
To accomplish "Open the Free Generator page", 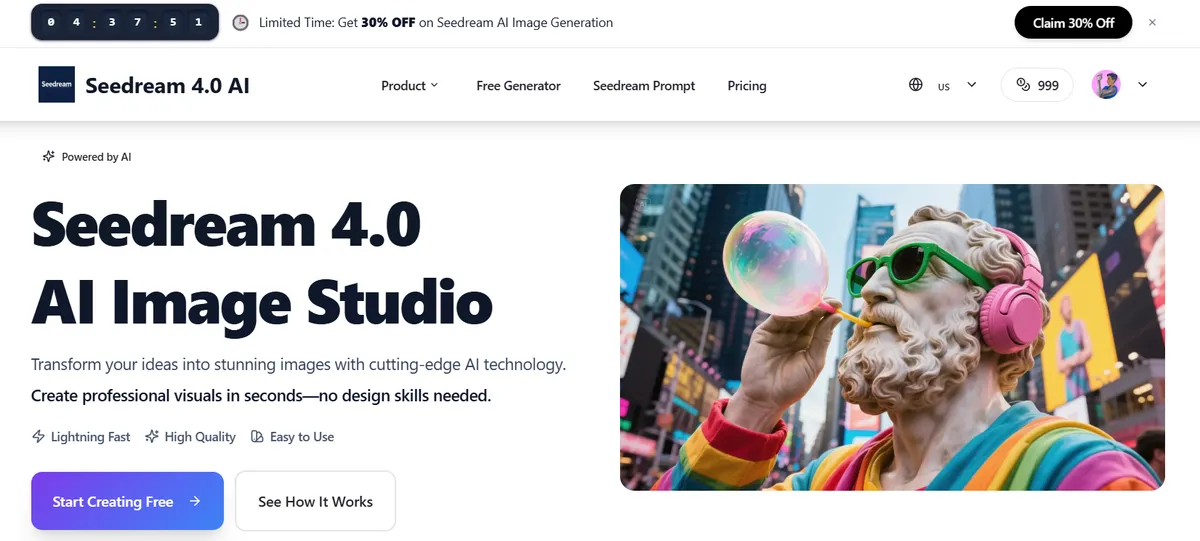I will (518, 86).
